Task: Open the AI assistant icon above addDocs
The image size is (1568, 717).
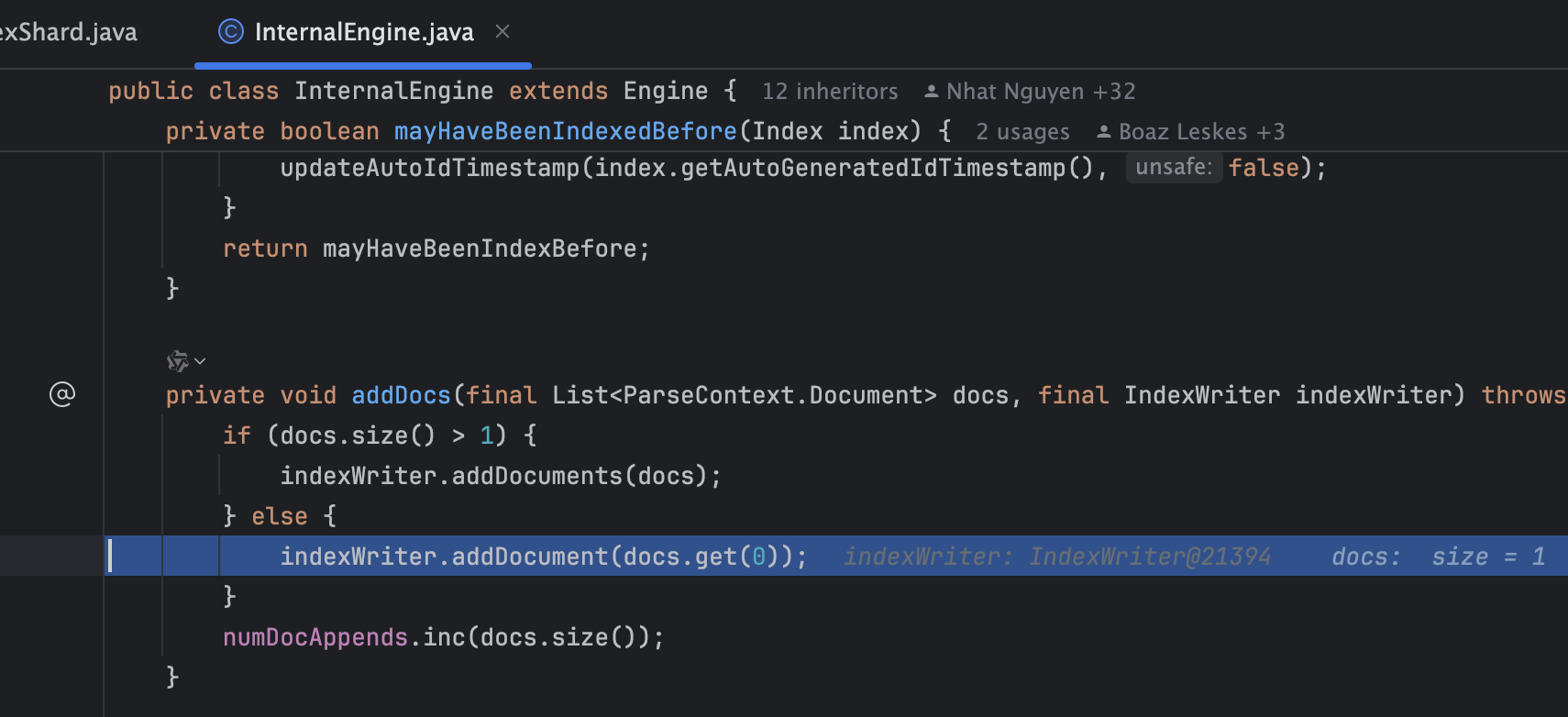Action: (x=177, y=361)
